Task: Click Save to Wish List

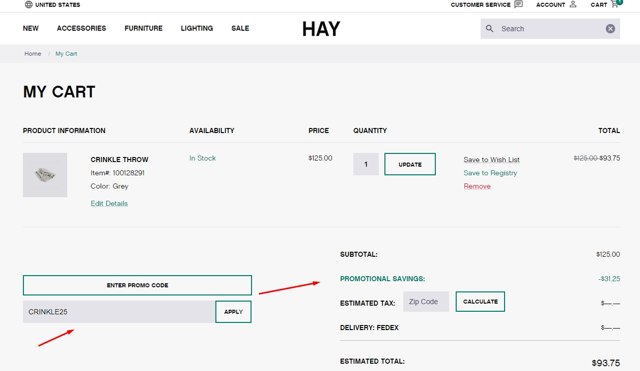Action: pyautogui.click(x=491, y=160)
